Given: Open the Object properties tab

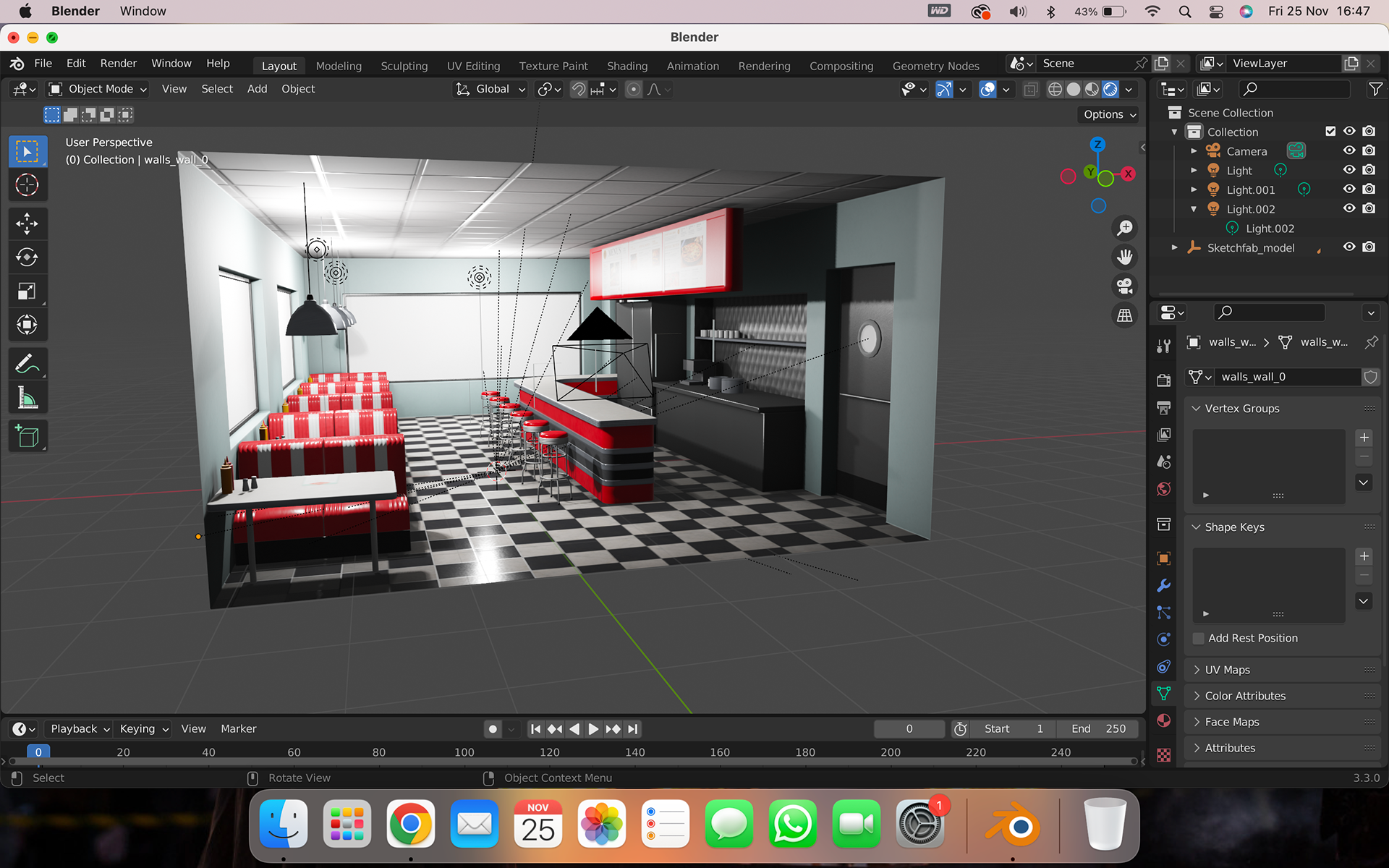Looking at the screenshot, I should coord(1163,558).
